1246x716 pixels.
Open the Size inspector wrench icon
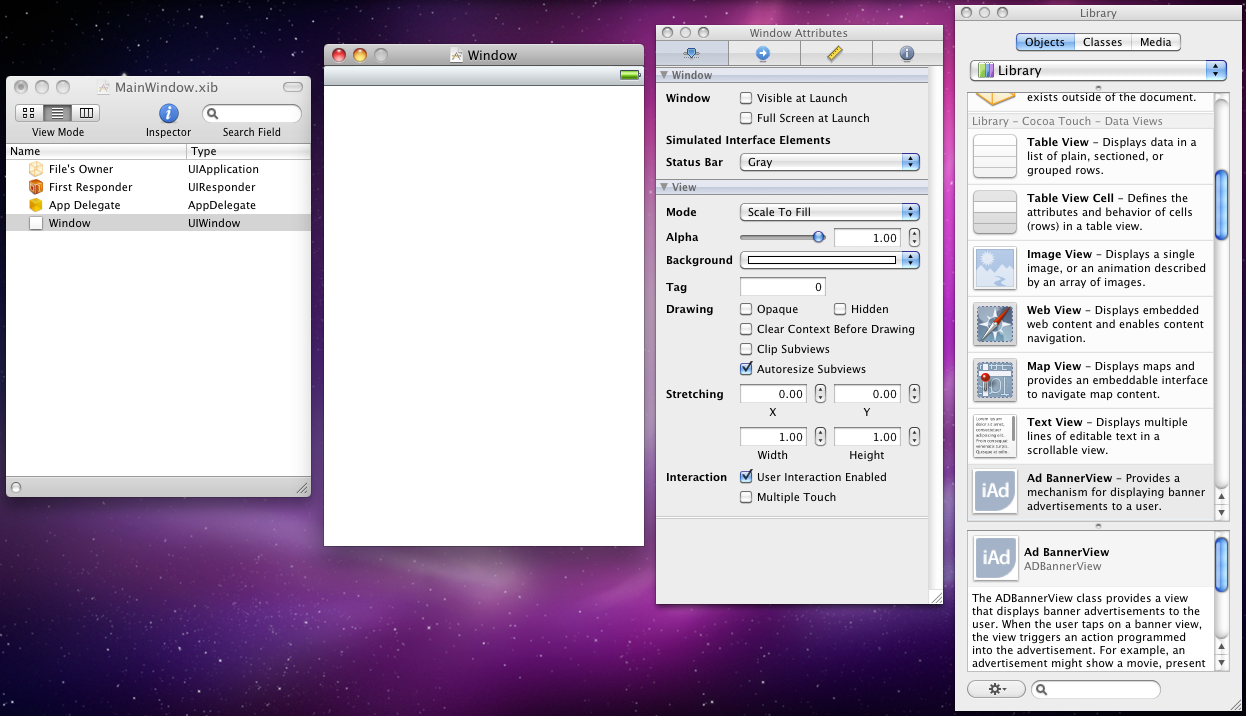pyautogui.click(x=836, y=53)
